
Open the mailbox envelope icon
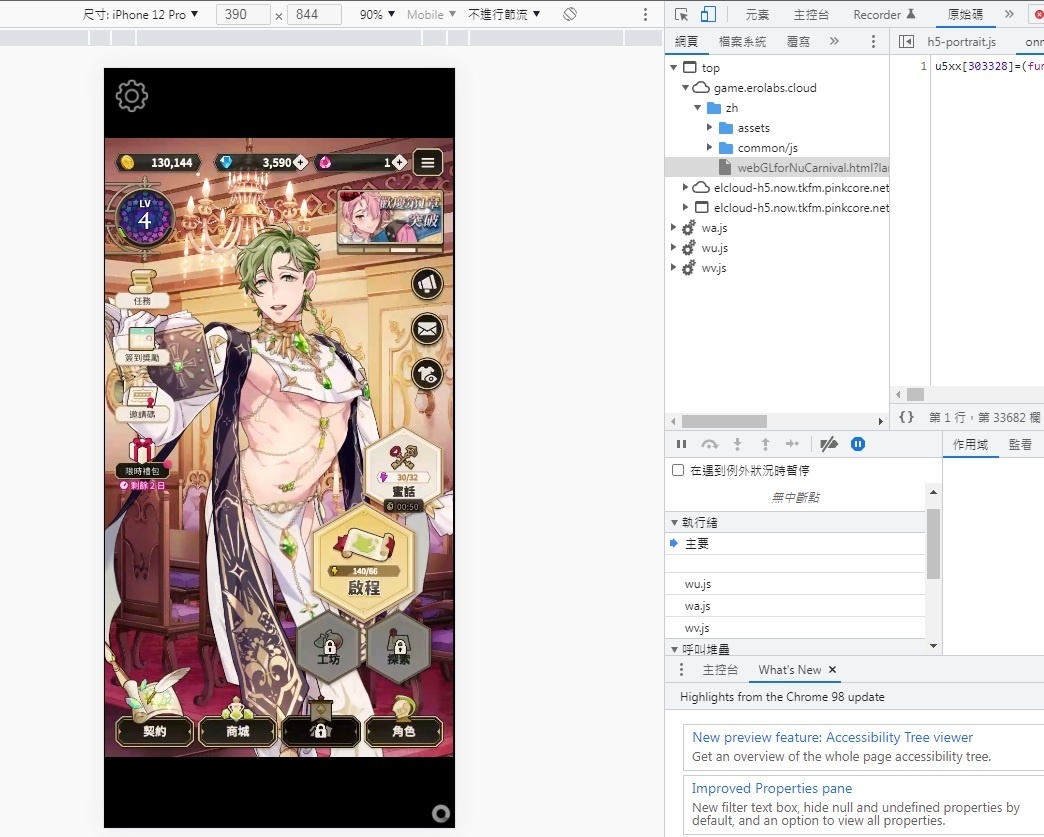click(x=427, y=329)
